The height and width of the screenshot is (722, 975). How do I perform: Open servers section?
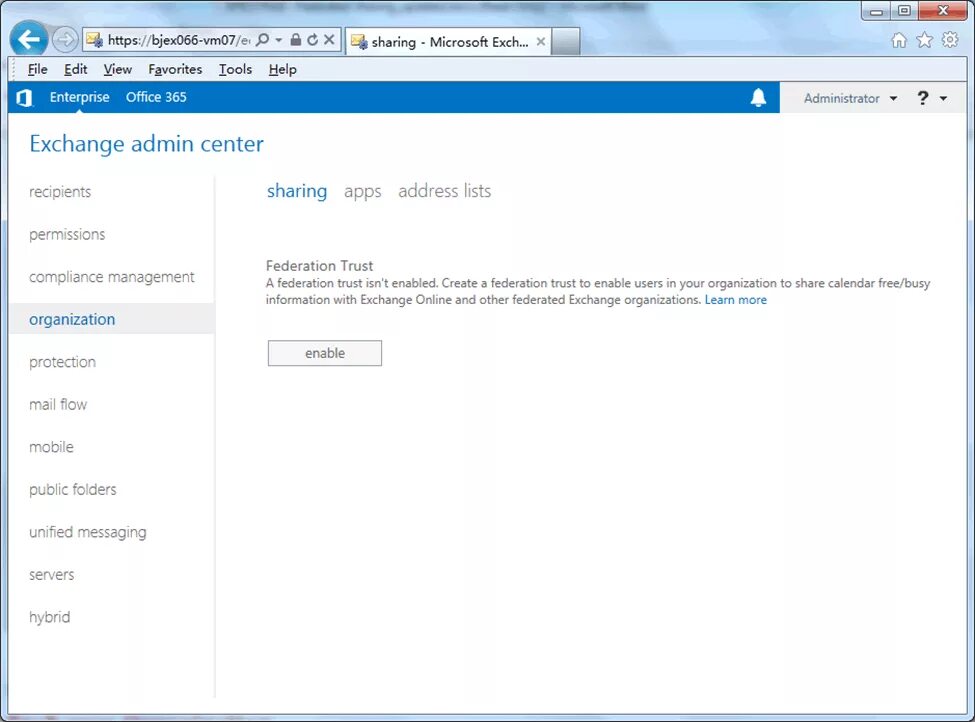52,575
